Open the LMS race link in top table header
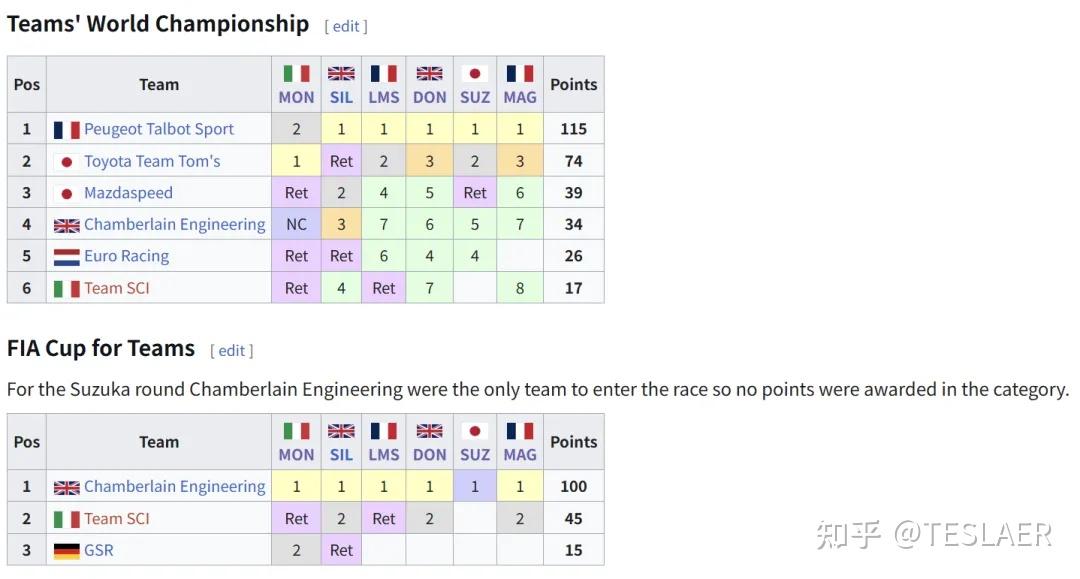The image size is (1080, 579). [x=384, y=97]
